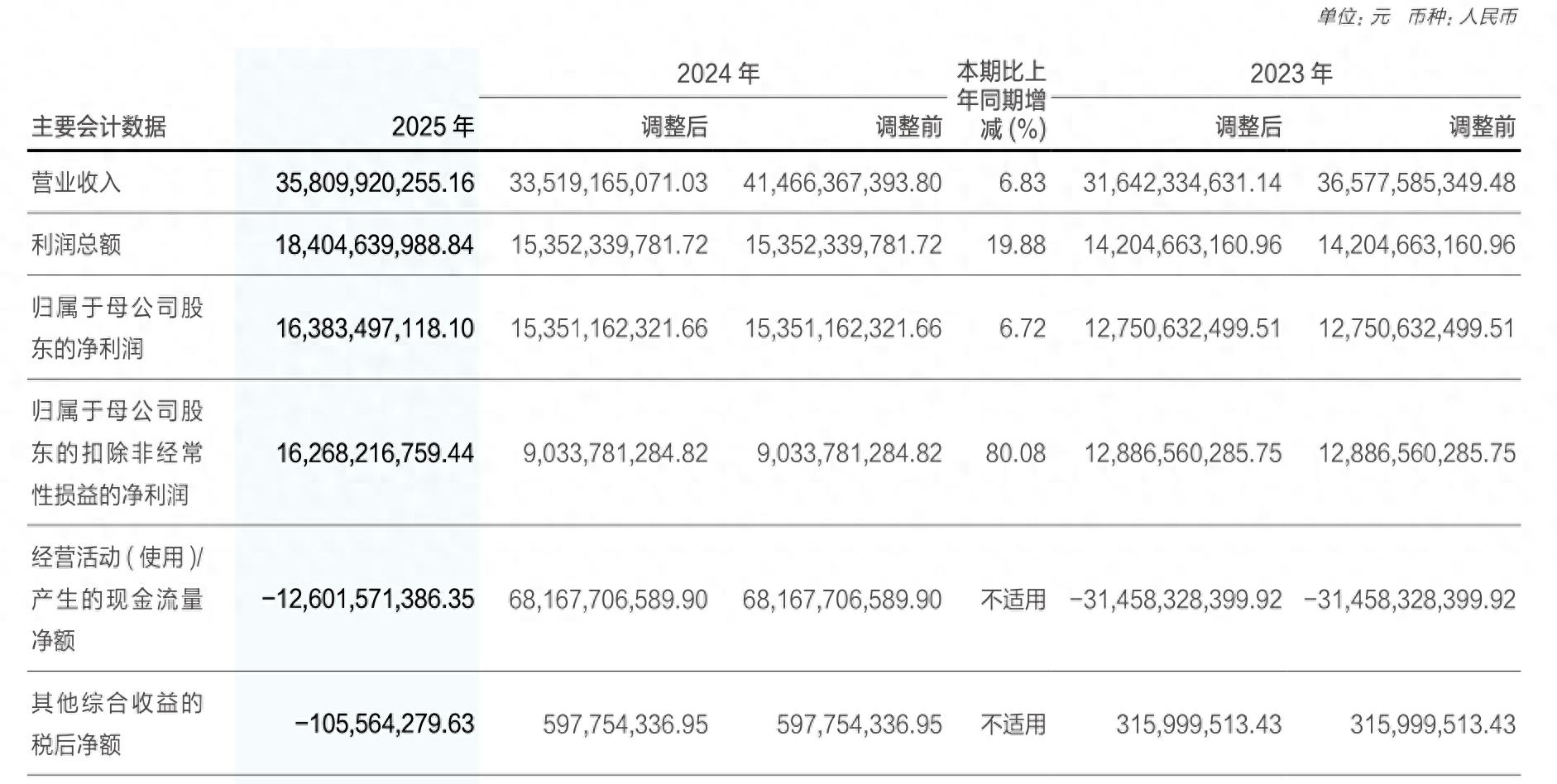Image resolution: width=1557 pixels, height=784 pixels.
Task: Click the 2024 adjusted revenue 33,519,165,071.03
Action: 608,183
